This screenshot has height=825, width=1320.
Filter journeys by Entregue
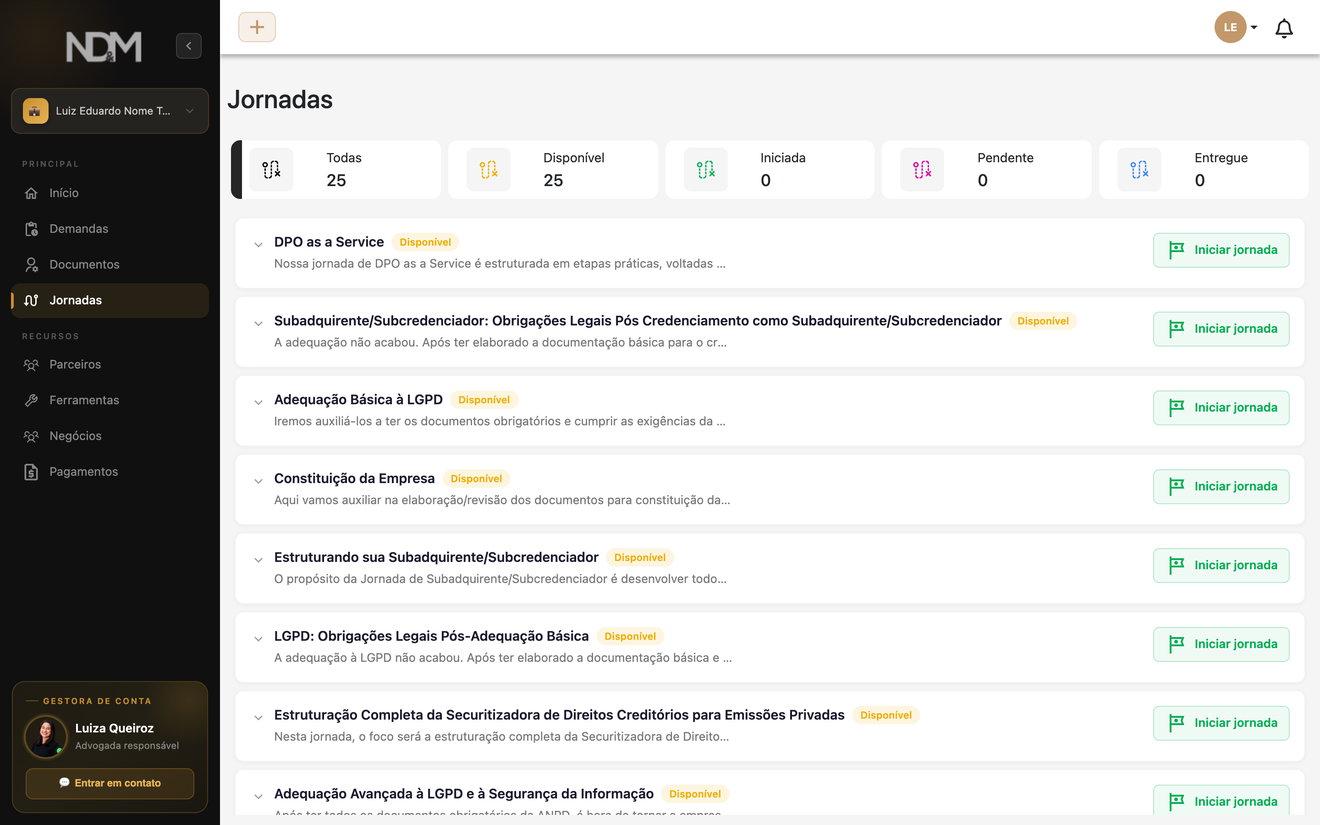click(x=1204, y=169)
